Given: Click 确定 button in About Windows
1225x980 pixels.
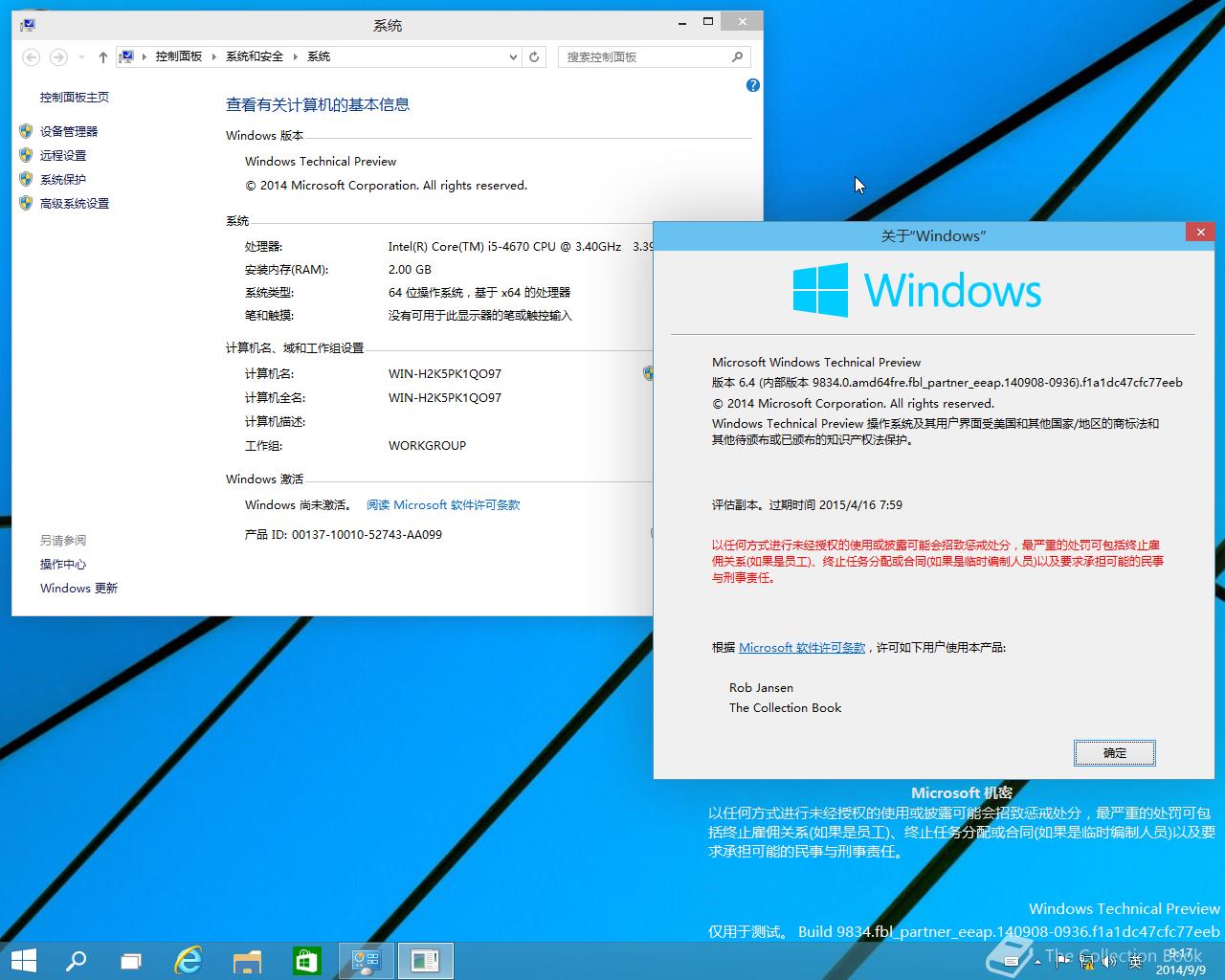Looking at the screenshot, I should pyautogui.click(x=1115, y=753).
